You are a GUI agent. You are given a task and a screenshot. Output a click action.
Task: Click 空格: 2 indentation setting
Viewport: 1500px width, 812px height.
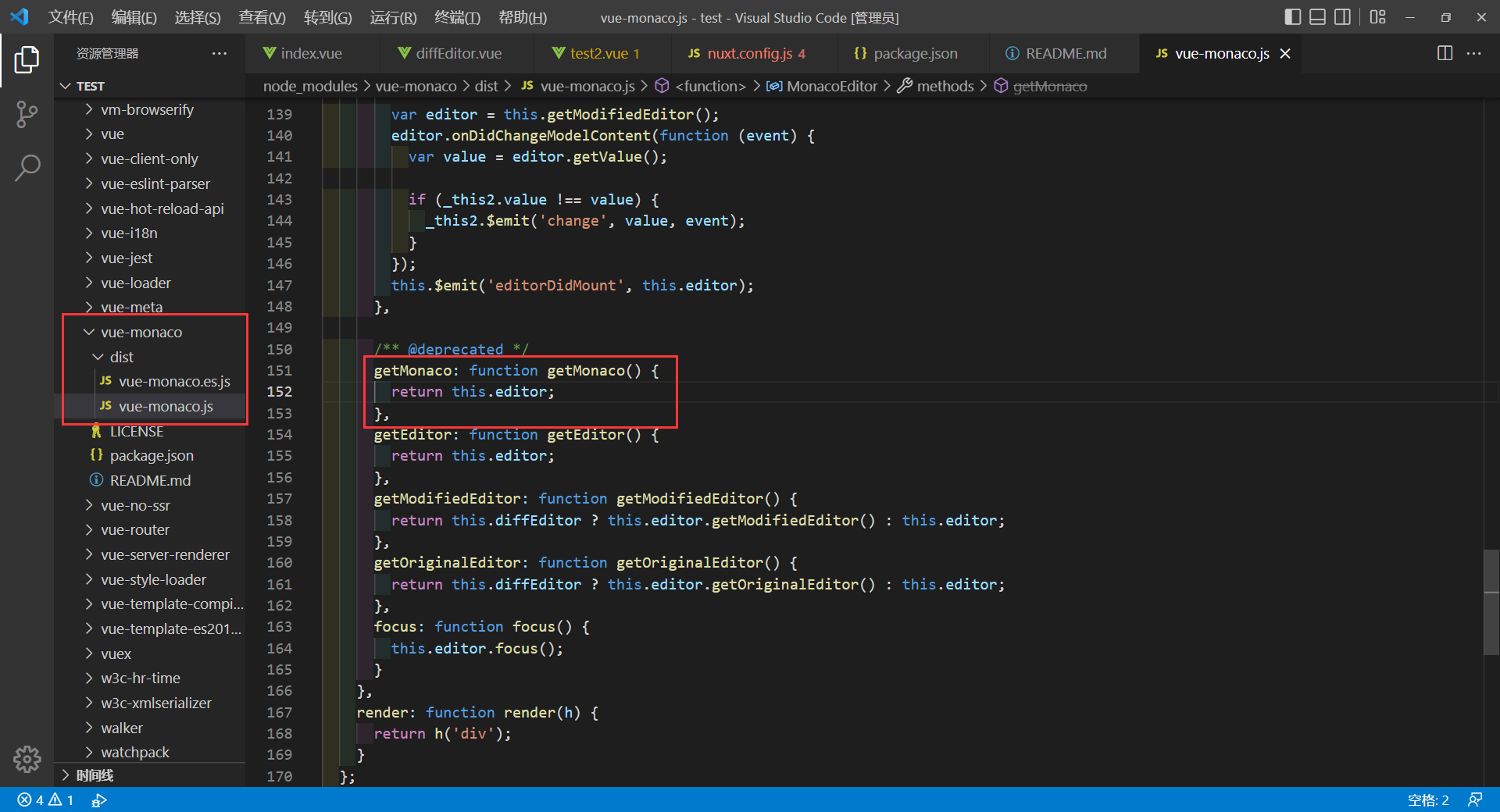click(1428, 800)
